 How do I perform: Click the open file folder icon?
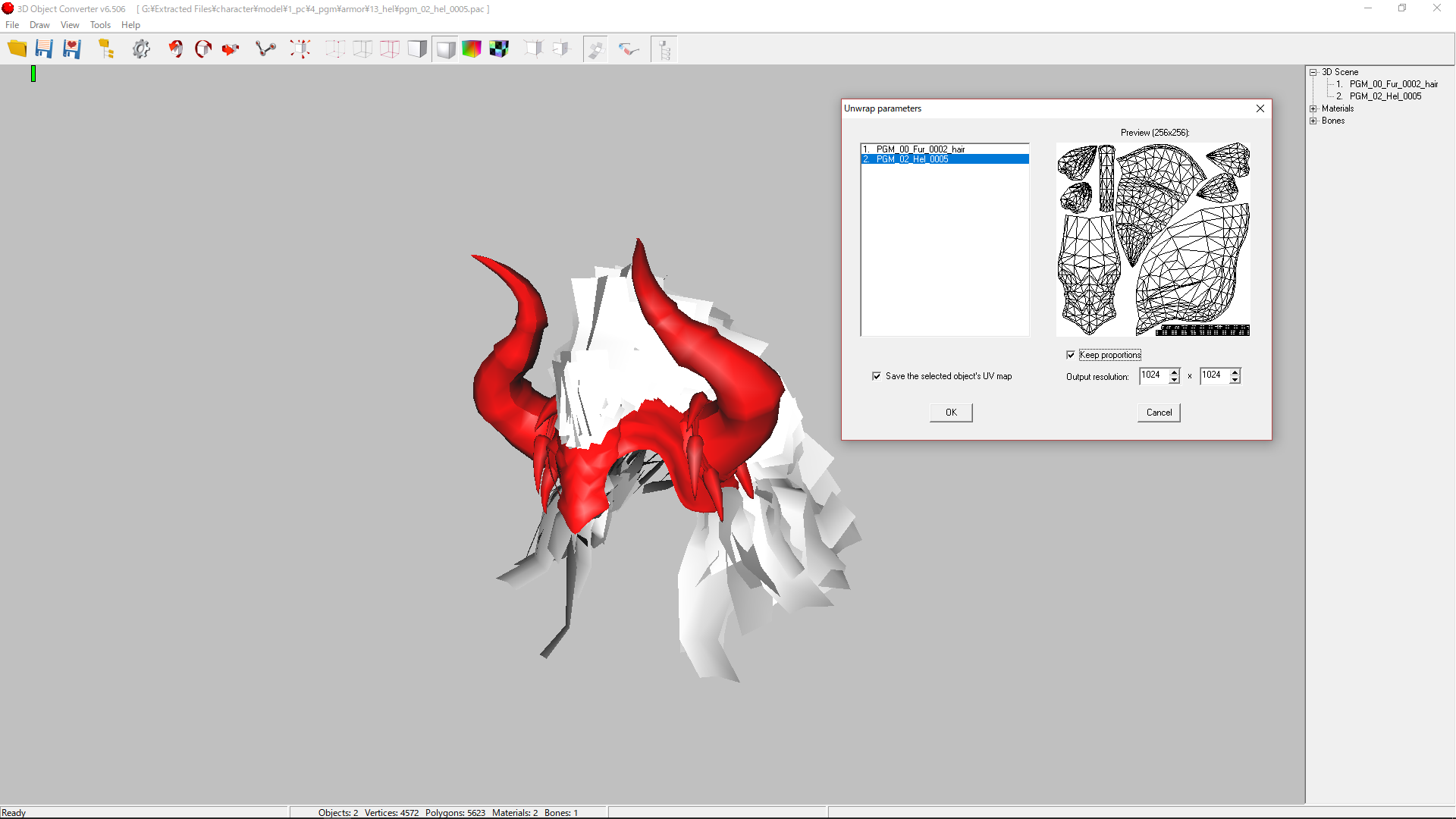click(17, 49)
